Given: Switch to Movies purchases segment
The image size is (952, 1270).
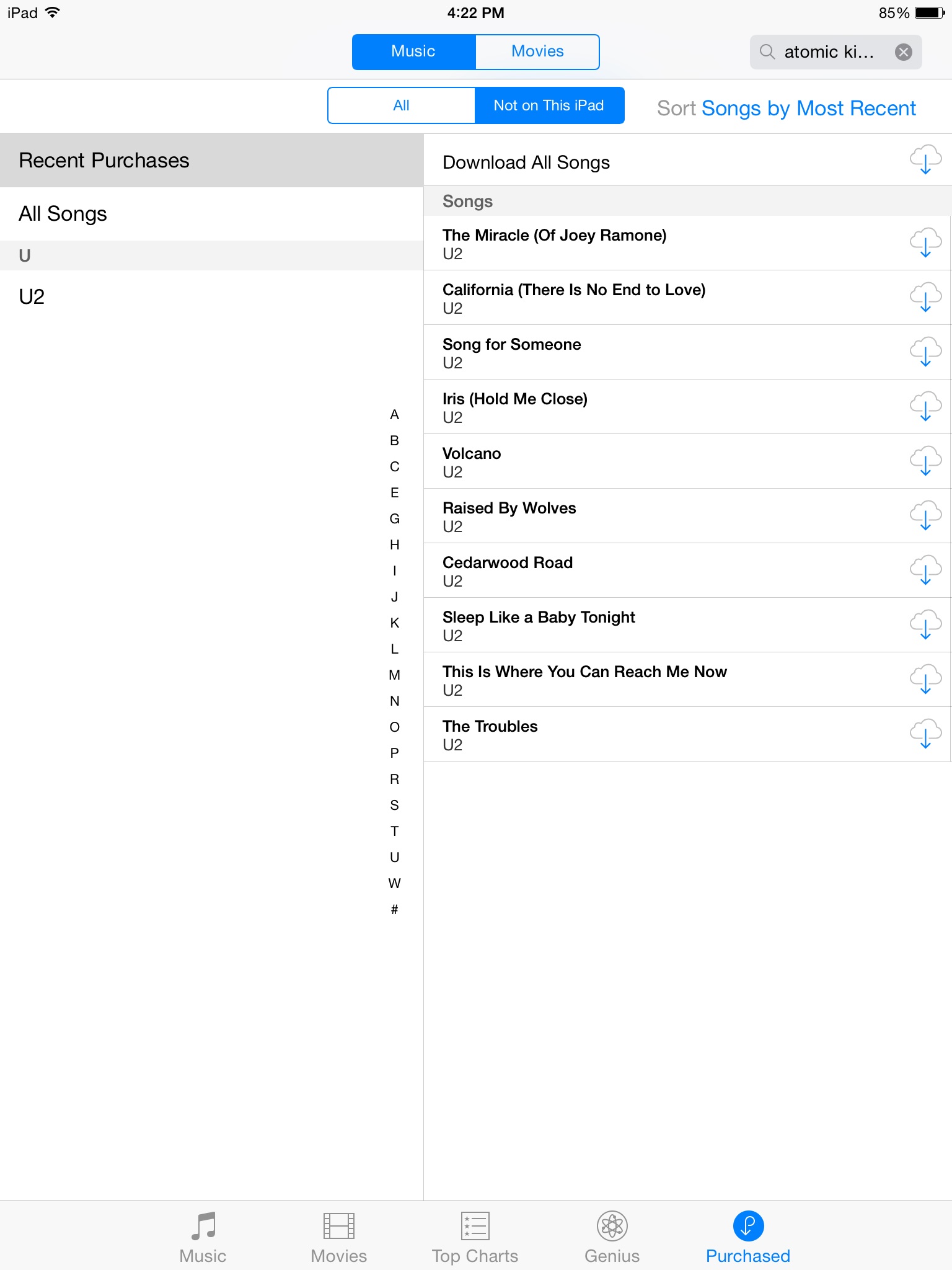Looking at the screenshot, I should pos(537,51).
